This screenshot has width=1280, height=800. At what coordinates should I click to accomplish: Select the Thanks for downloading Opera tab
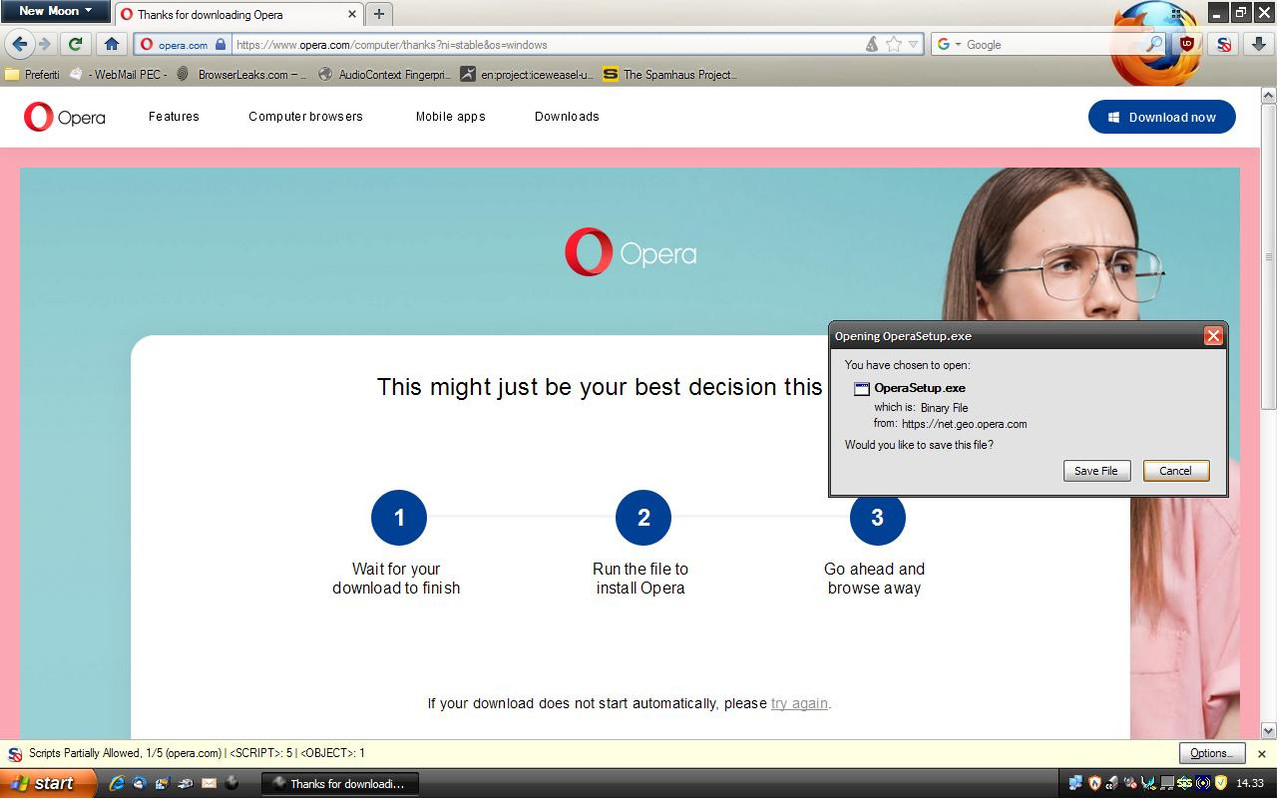pos(238,15)
